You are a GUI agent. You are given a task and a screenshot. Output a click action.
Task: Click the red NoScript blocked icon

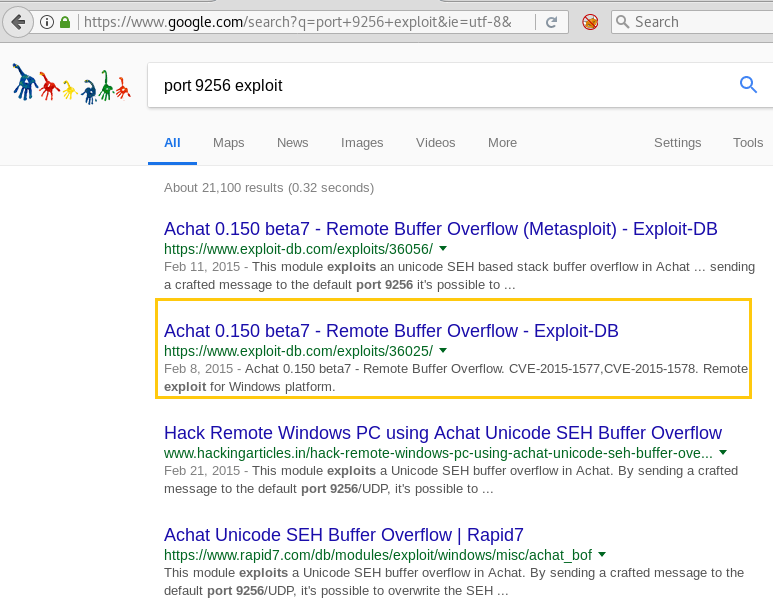click(x=590, y=22)
